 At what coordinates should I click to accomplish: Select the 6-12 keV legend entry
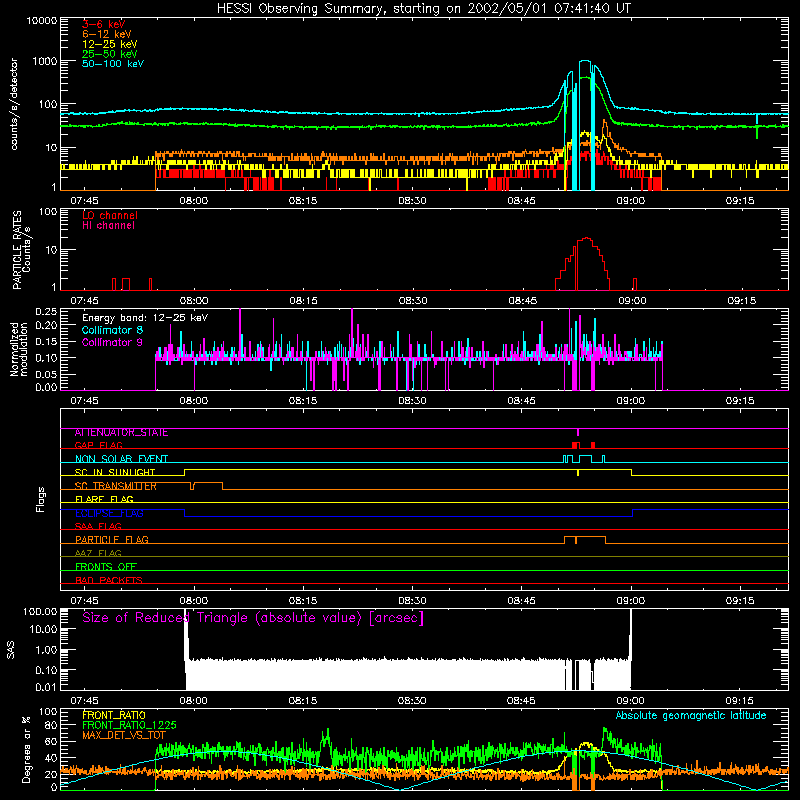coord(107,34)
